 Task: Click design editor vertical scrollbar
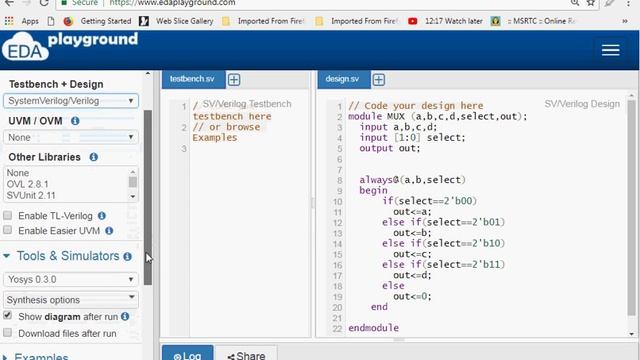click(631, 207)
